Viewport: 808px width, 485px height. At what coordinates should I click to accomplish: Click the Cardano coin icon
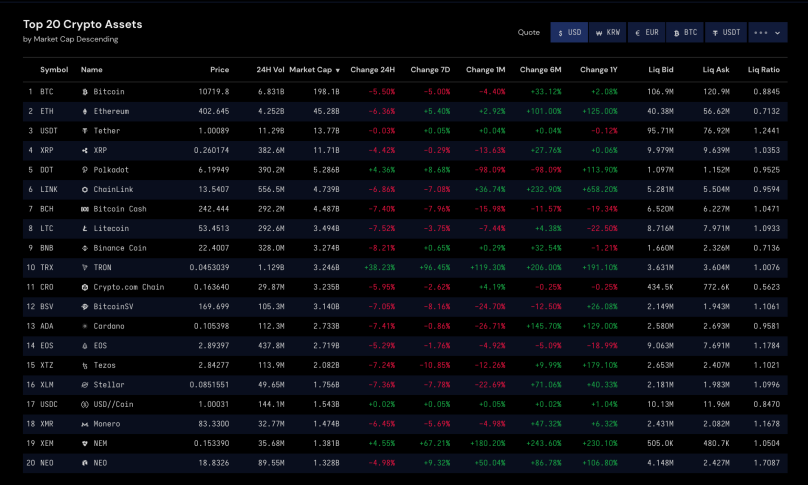(85, 326)
